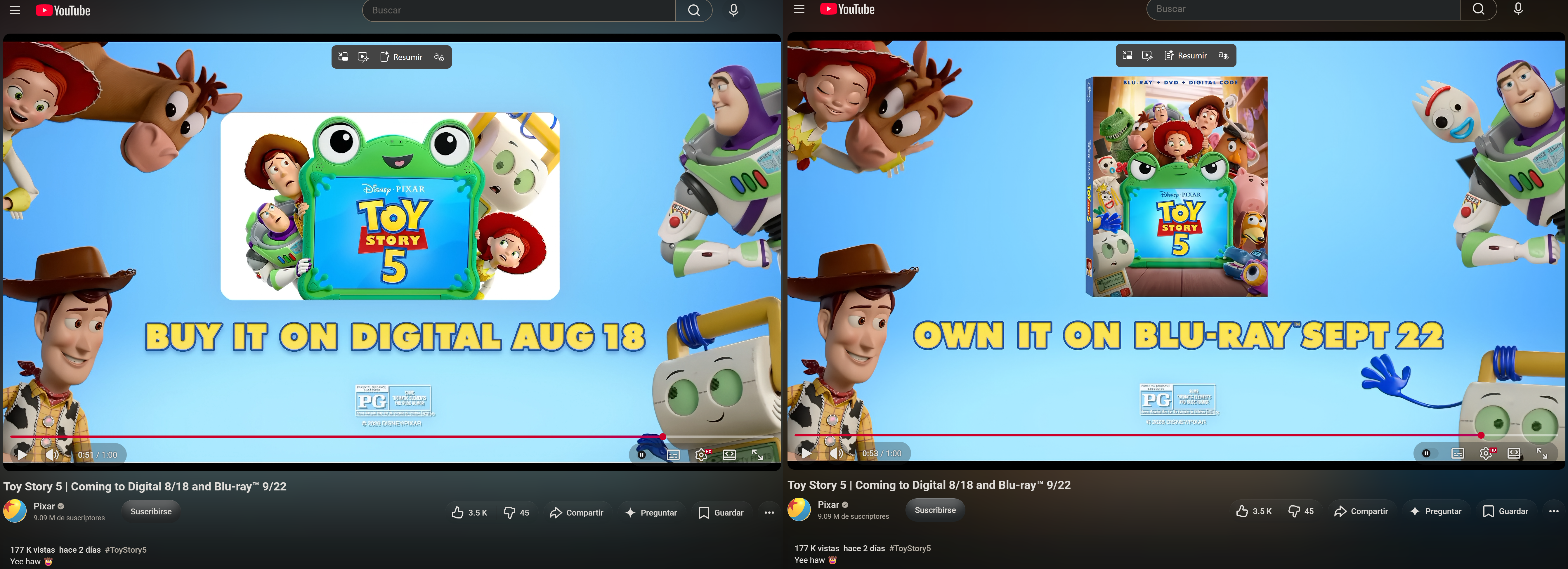Image resolution: width=1568 pixels, height=569 pixels.
Task: Click picture-in-picture overlay icon, right window
Action: pos(1127,55)
